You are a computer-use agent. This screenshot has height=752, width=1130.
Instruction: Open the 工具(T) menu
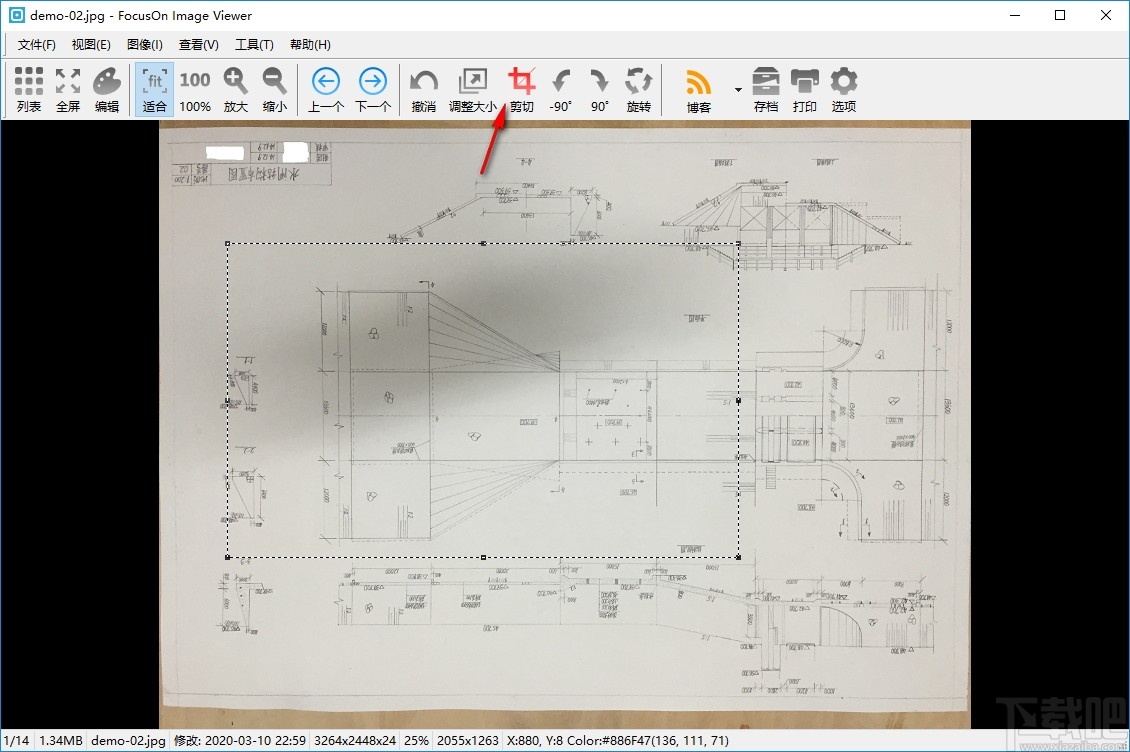coord(254,44)
